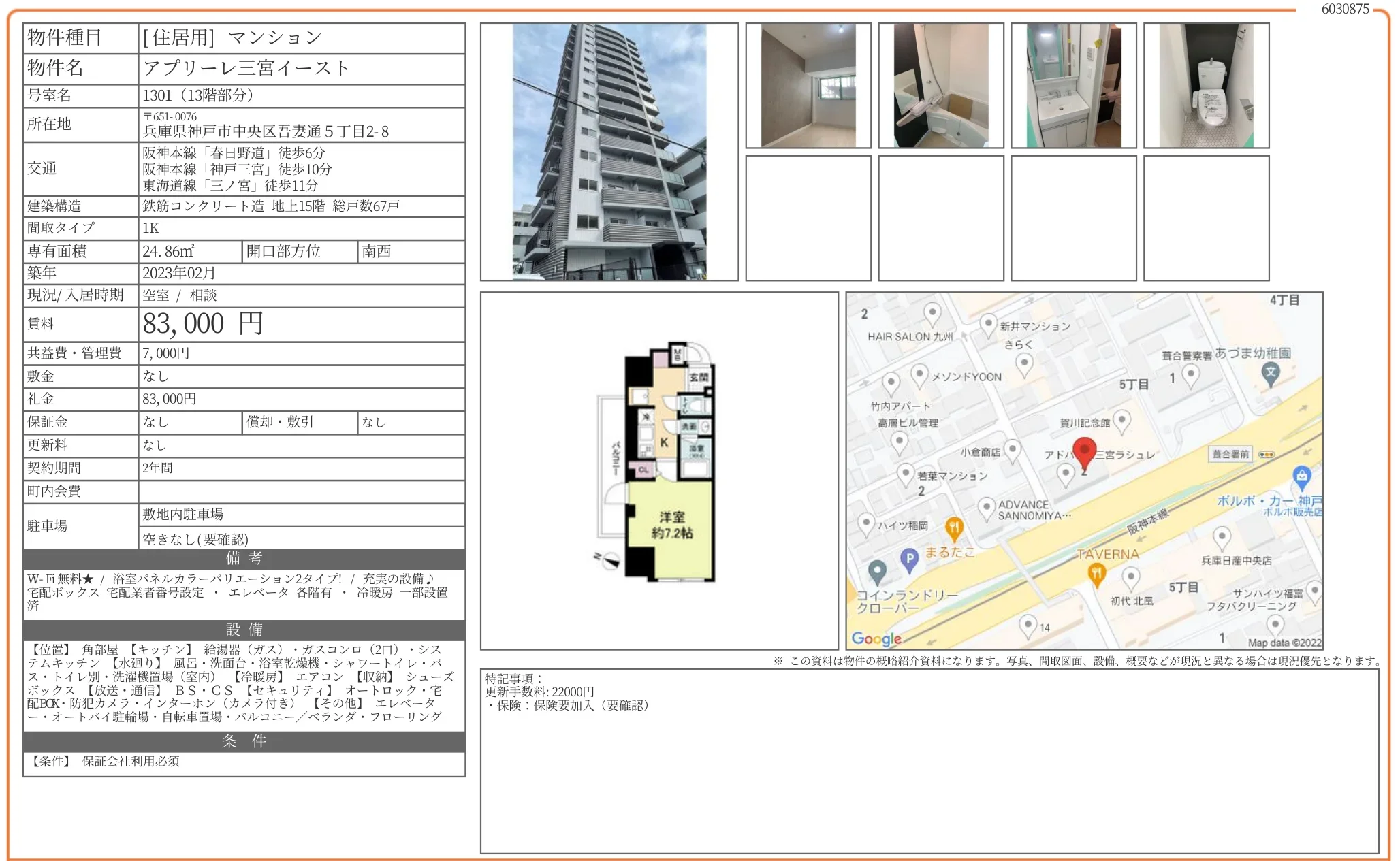The width and height of the screenshot is (1400, 861).
Task: Click the 特記事項 notes box
Action: point(929,760)
